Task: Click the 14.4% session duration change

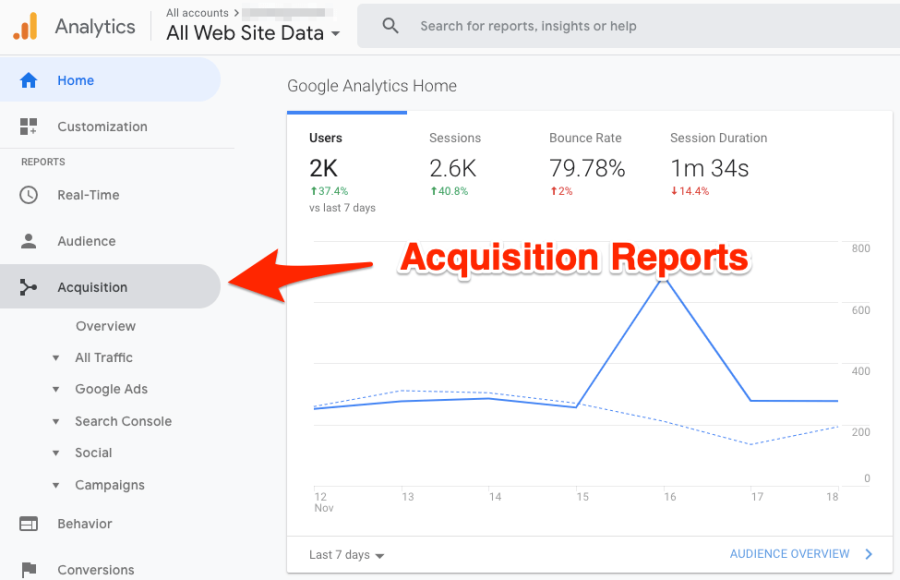Action: (x=690, y=191)
